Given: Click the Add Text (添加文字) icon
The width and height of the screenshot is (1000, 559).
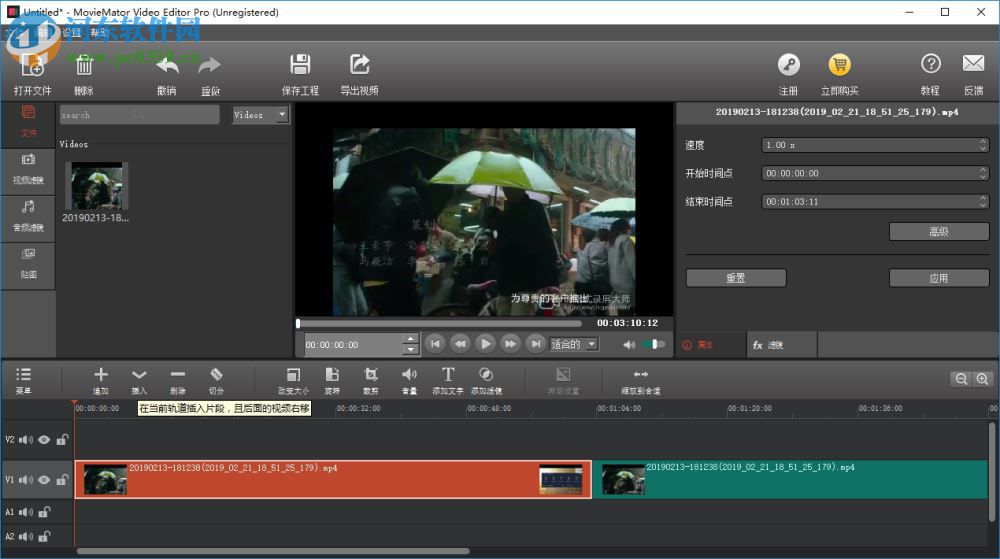Looking at the screenshot, I should coord(448,375).
